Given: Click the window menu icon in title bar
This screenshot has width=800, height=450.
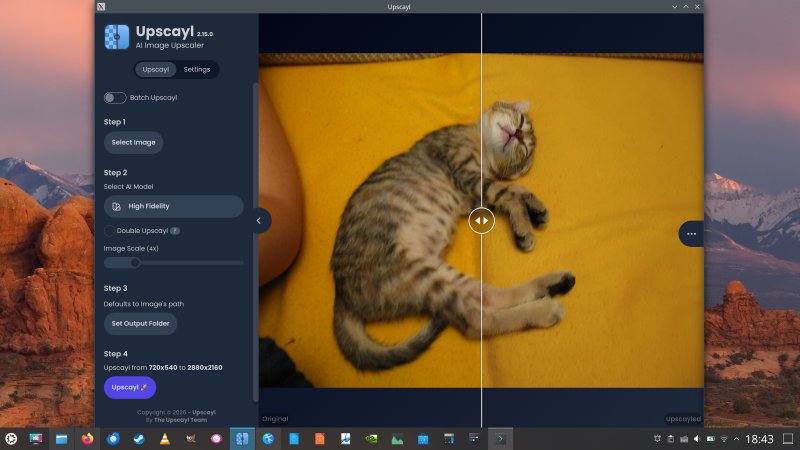Looking at the screenshot, I should (x=101, y=7).
